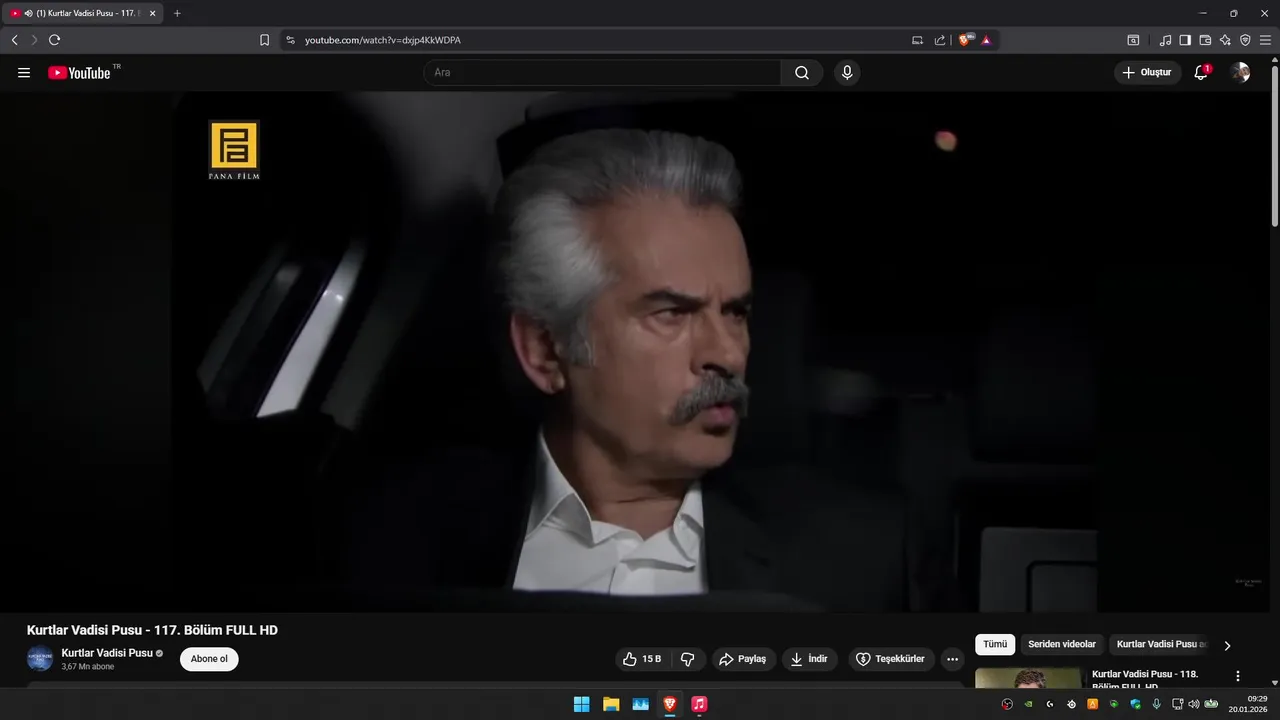Open the NVIDIA tray icon
Image resolution: width=1280 pixels, height=720 pixels.
click(x=1028, y=704)
